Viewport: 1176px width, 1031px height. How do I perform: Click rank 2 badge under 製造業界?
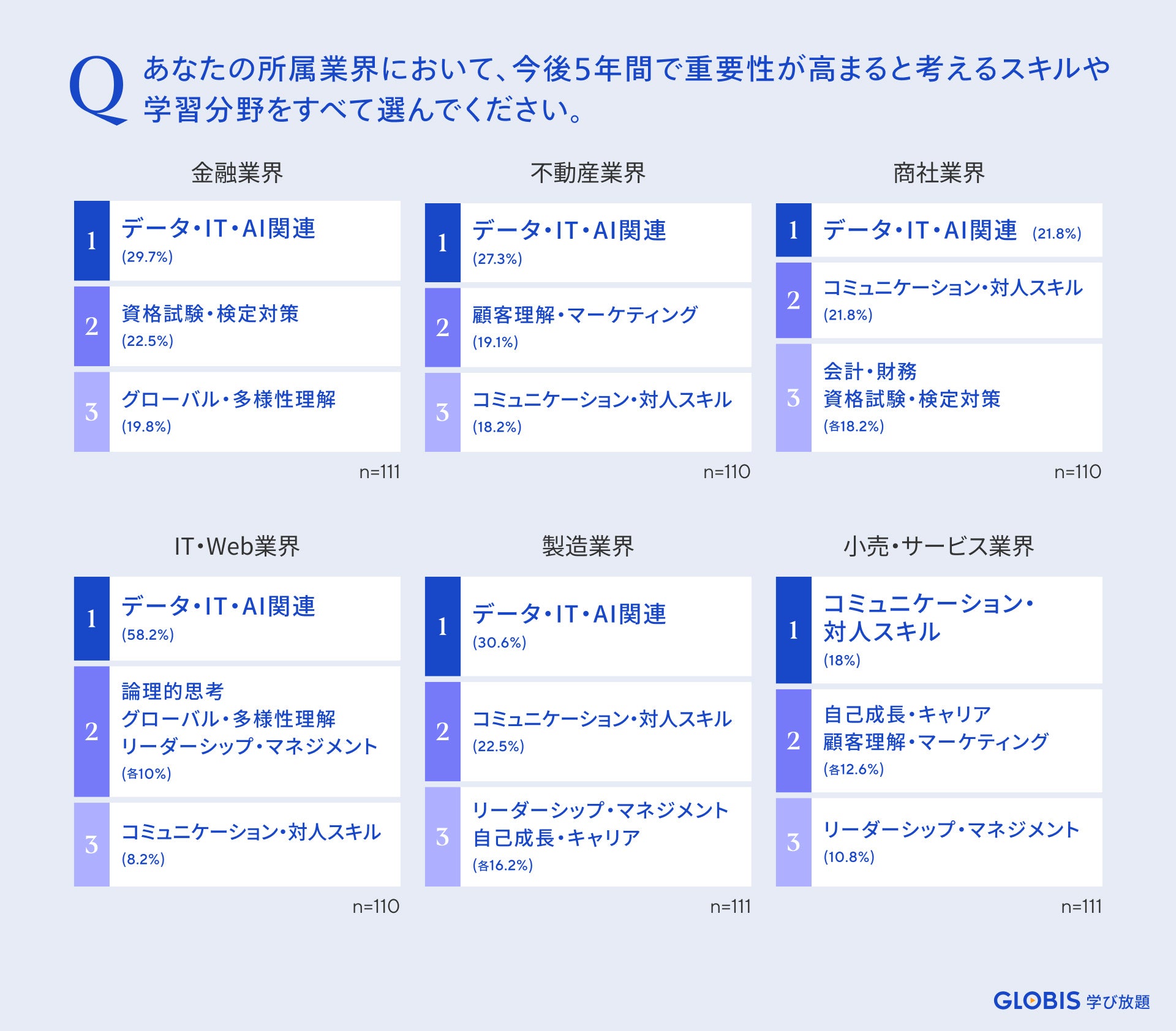tap(442, 732)
